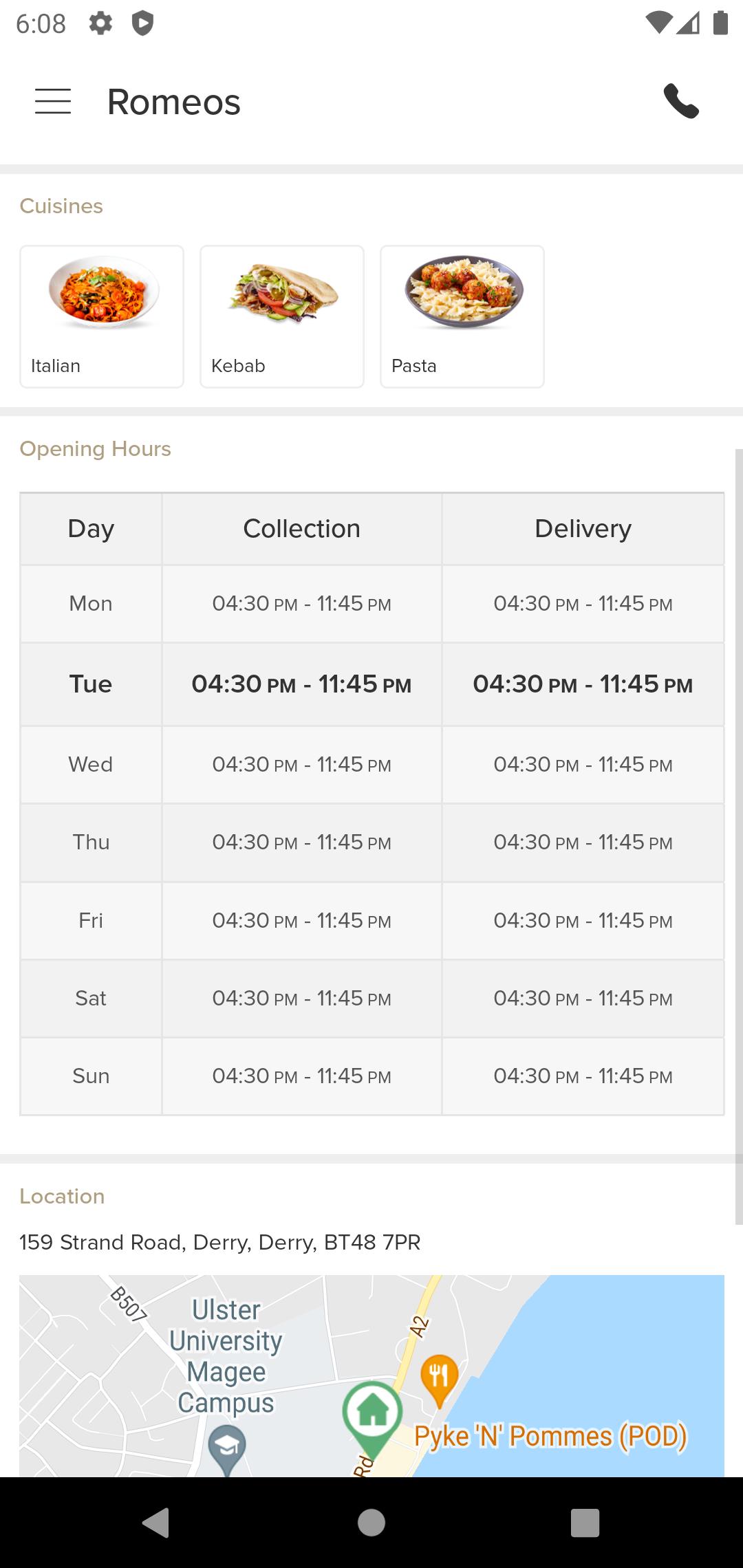Tap the Android home circle button
Image resolution: width=743 pixels, height=1568 pixels.
[x=371, y=1523]
